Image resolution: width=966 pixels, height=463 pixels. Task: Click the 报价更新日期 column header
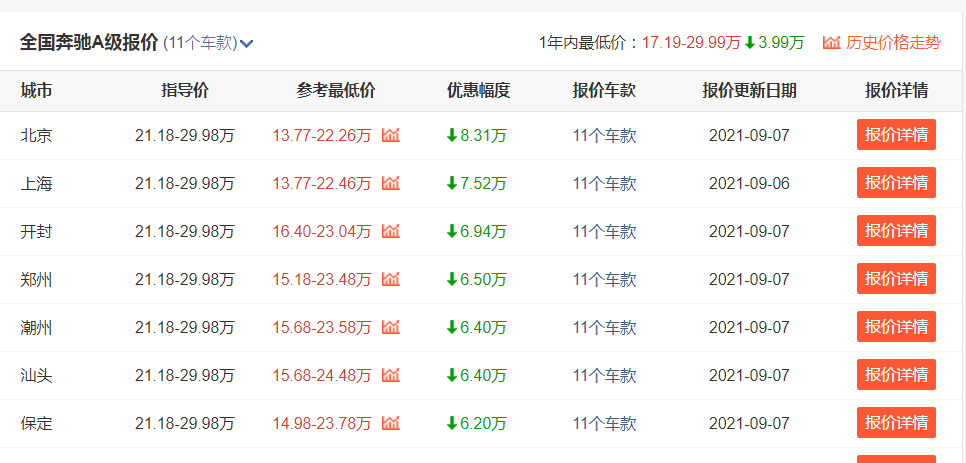click(749, 91)
